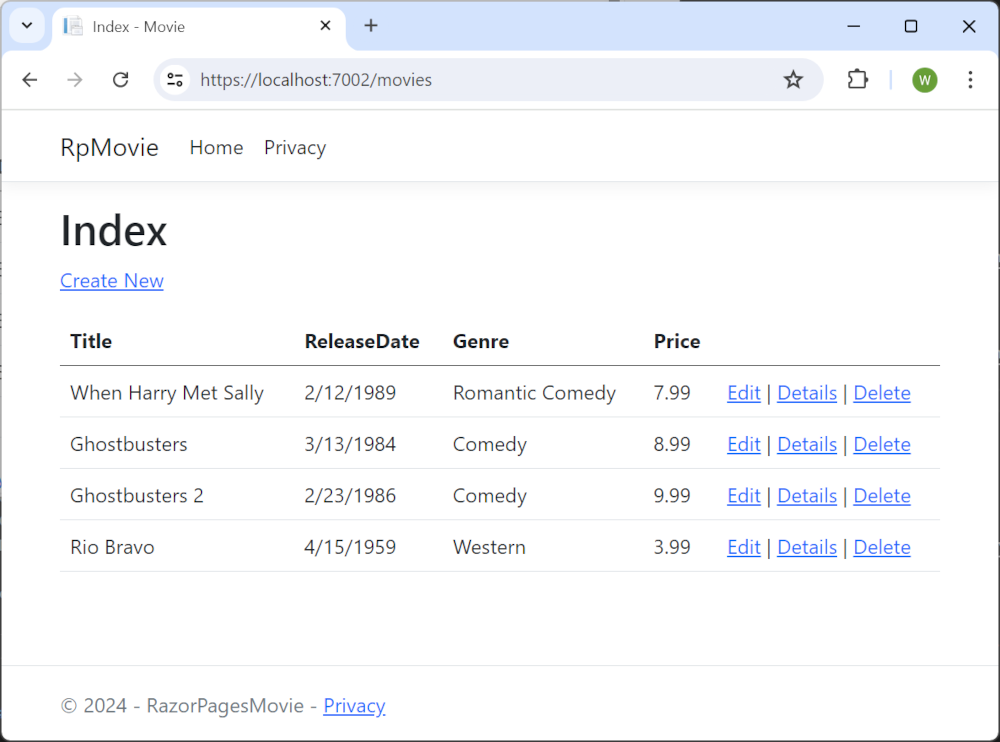Bookmark this page using the star icon
The image size is (1000, 742).
[793, 80]
